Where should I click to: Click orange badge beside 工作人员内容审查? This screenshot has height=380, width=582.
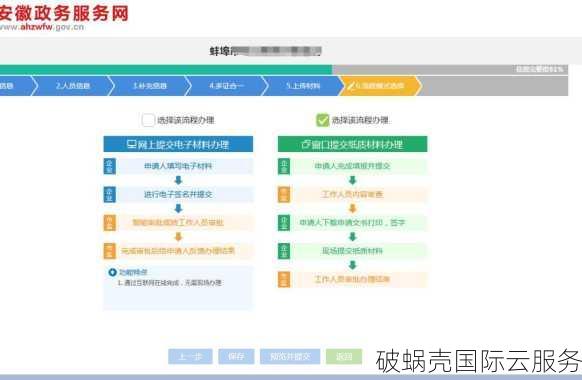click(284, 194)
